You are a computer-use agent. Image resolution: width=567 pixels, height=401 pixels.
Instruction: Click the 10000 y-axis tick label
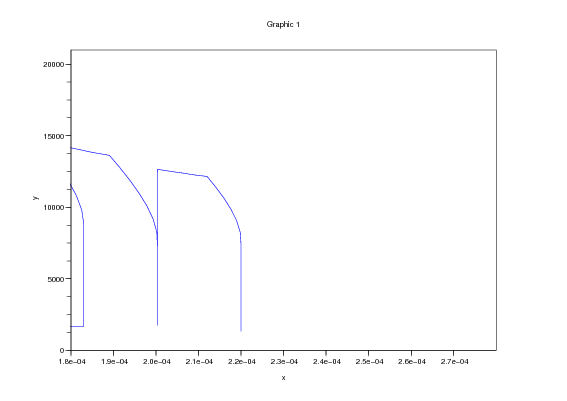tap(54, 207)
